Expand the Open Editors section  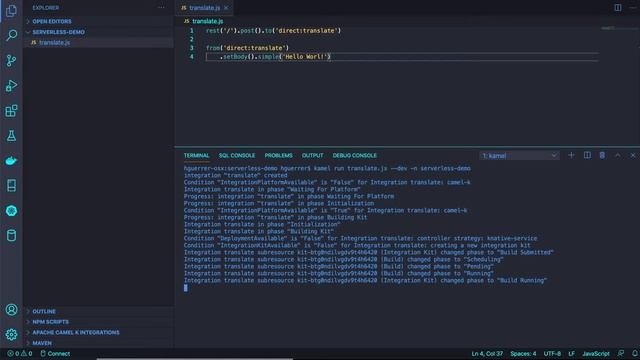(x=98, y=21)
